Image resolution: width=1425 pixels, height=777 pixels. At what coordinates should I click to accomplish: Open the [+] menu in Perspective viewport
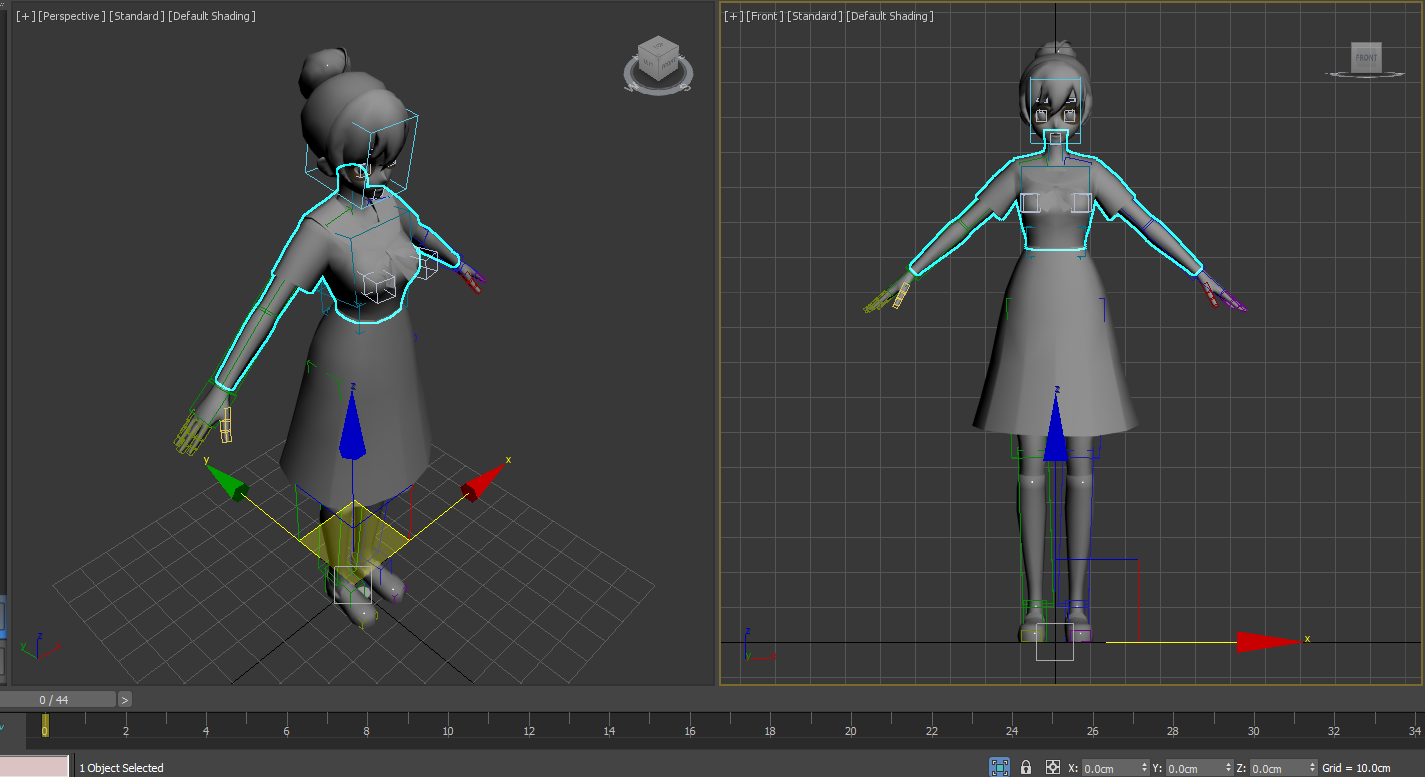pyautogui.click(x=25, y=16)
